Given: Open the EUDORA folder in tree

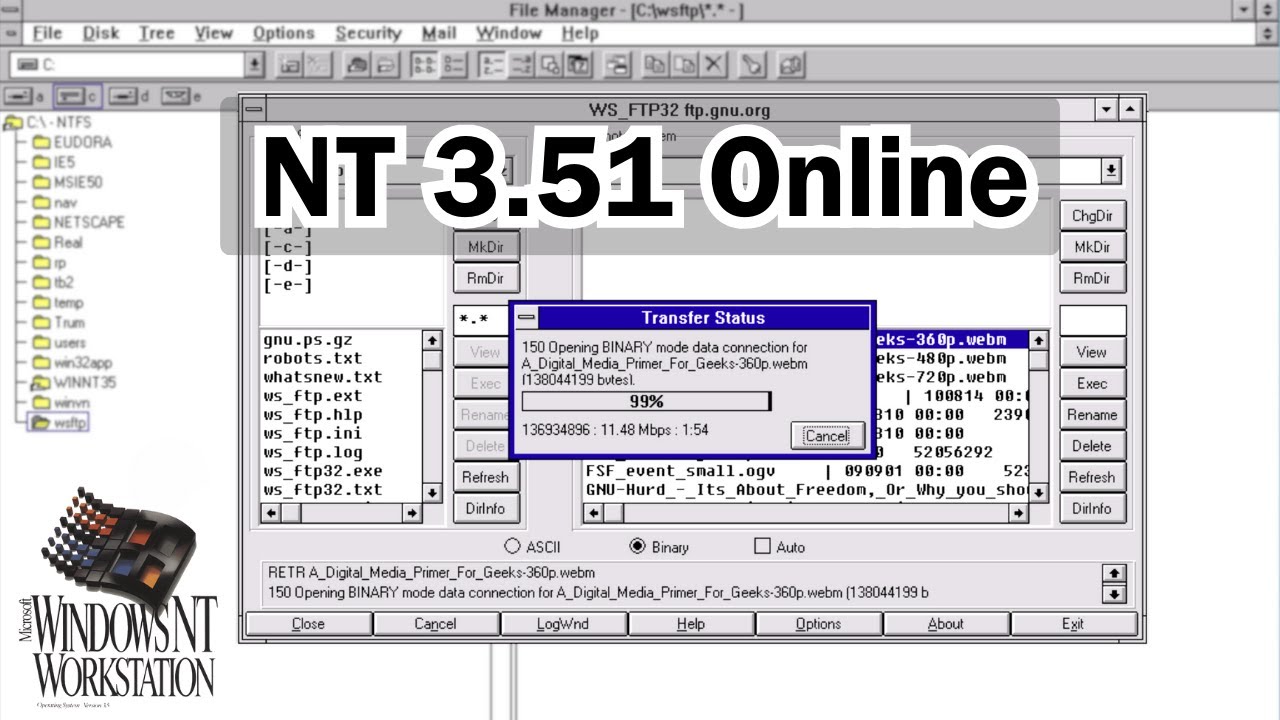Looking at the screenshot, I should click(72, 142).
